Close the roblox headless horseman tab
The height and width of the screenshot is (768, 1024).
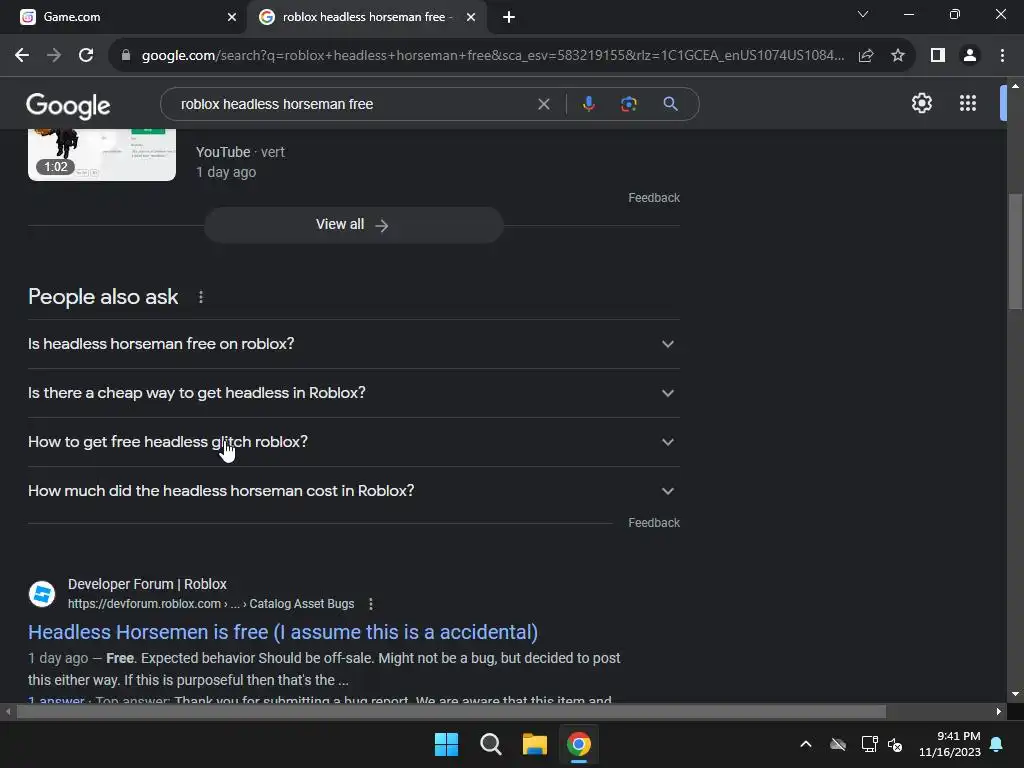(x=471, y=17)
